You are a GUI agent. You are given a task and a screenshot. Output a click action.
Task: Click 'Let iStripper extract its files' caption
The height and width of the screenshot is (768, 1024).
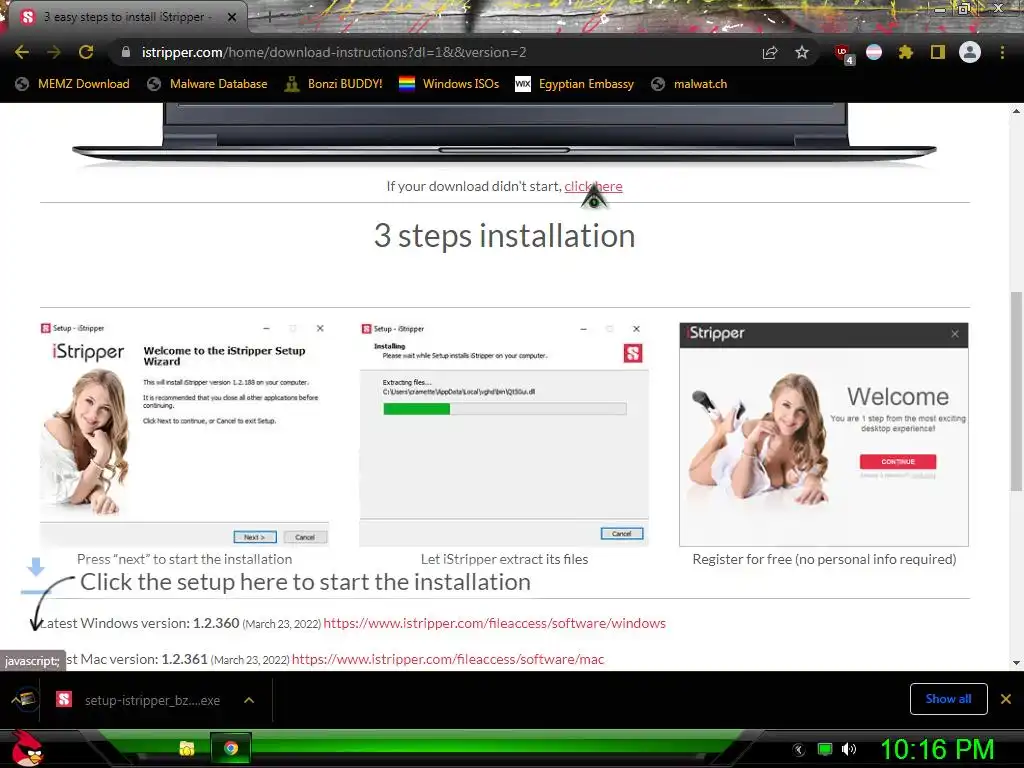pos(504,559)
